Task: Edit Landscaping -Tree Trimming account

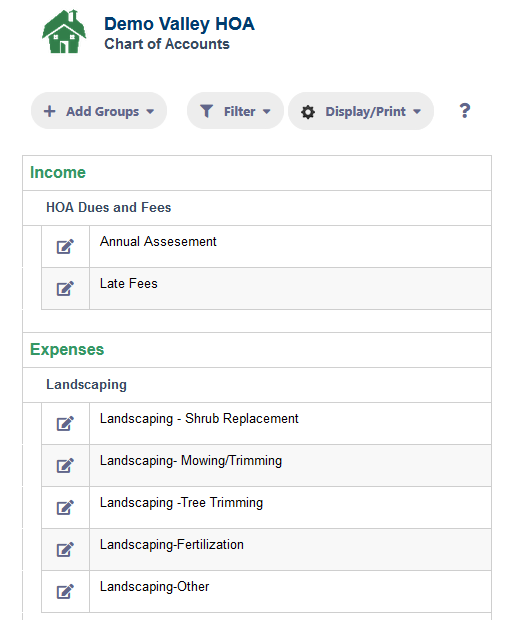Action: coord(65,507)
